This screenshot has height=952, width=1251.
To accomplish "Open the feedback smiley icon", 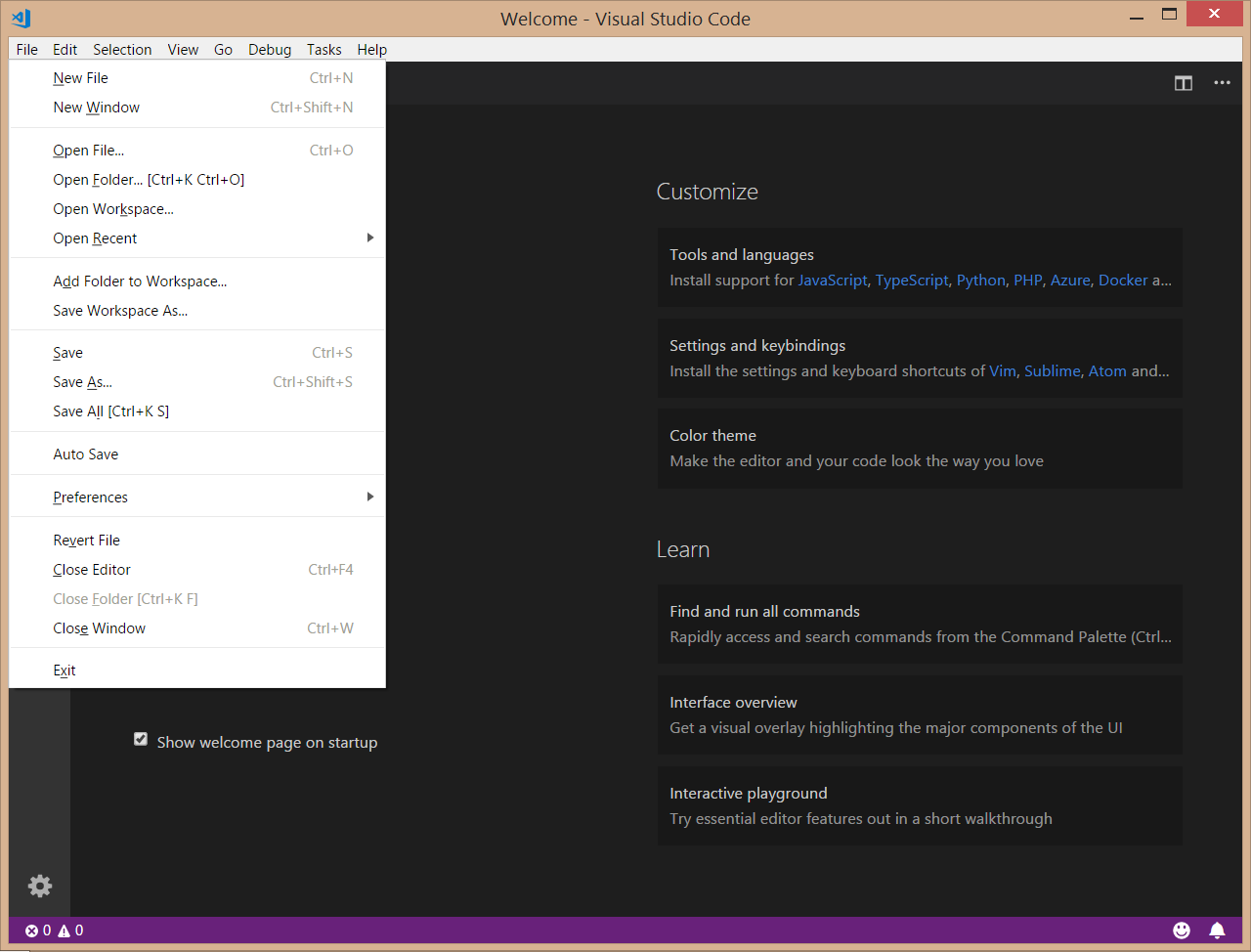I will 1182,930.
